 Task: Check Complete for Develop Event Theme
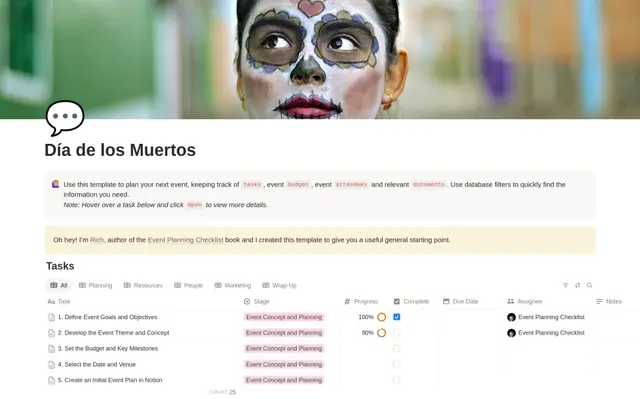397,333
